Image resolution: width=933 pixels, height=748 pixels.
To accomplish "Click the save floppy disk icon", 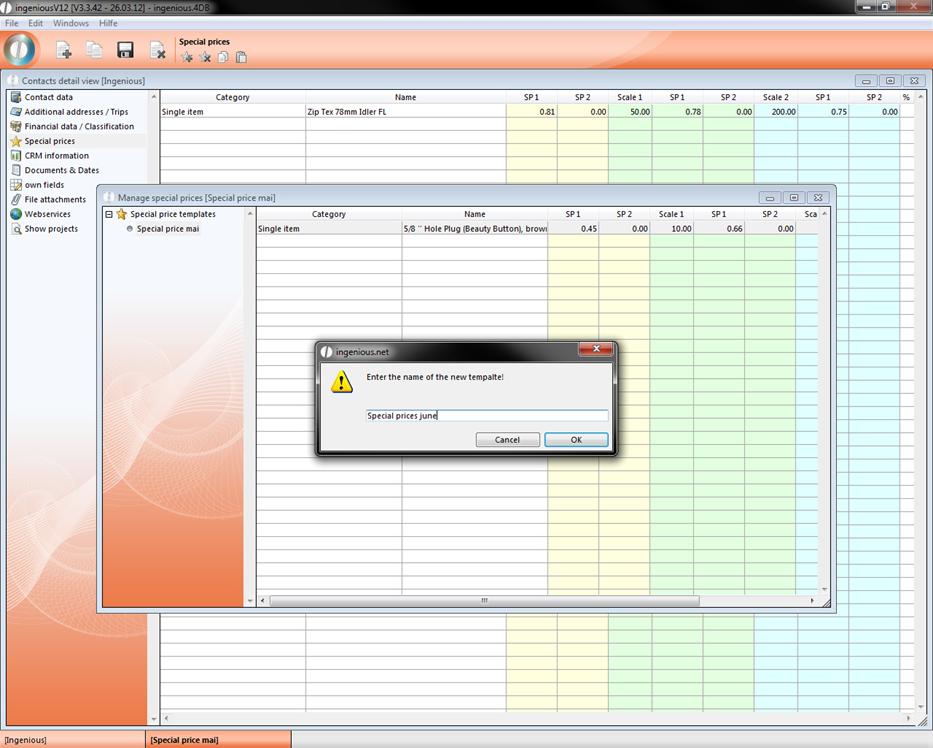I will (x=125, y=50).
